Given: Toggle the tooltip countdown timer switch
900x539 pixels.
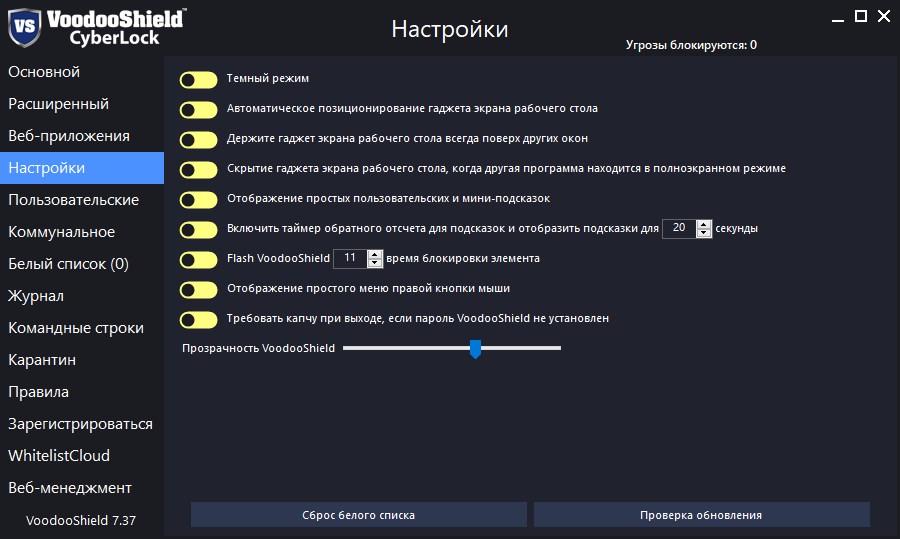Looking at the screenshot, I should pyautogui.click(x=199, y=229).
